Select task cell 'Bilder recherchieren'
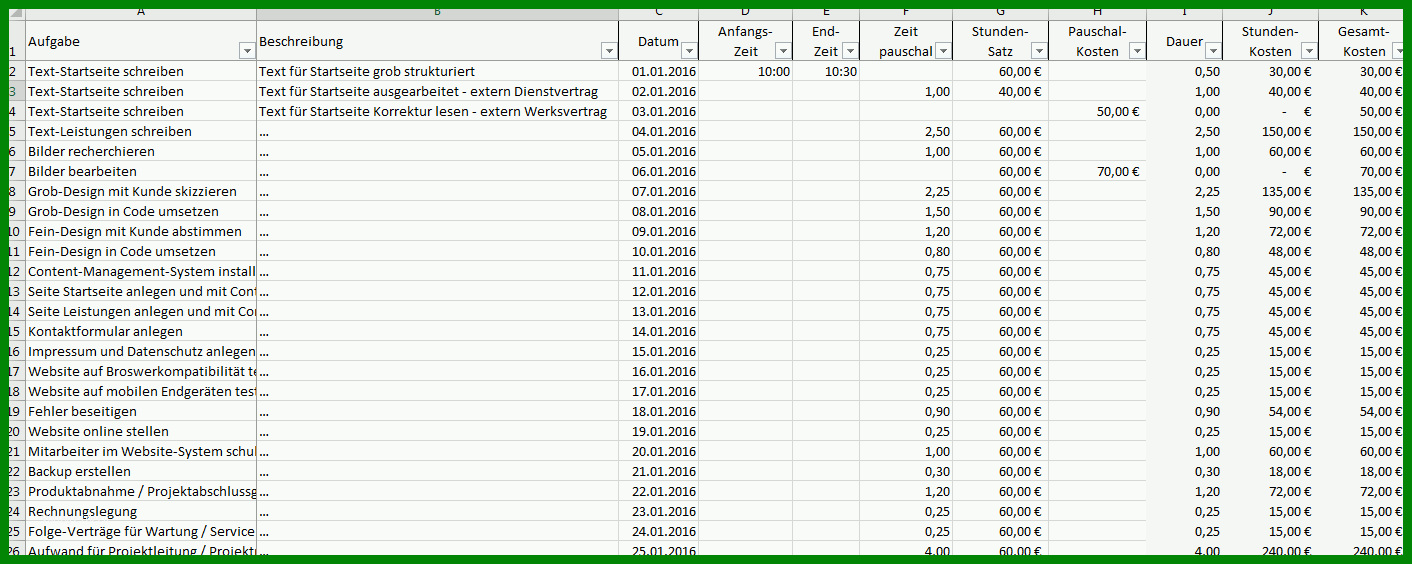The width and height of the screenshot is (1412, 564). (x=140, y=151)
